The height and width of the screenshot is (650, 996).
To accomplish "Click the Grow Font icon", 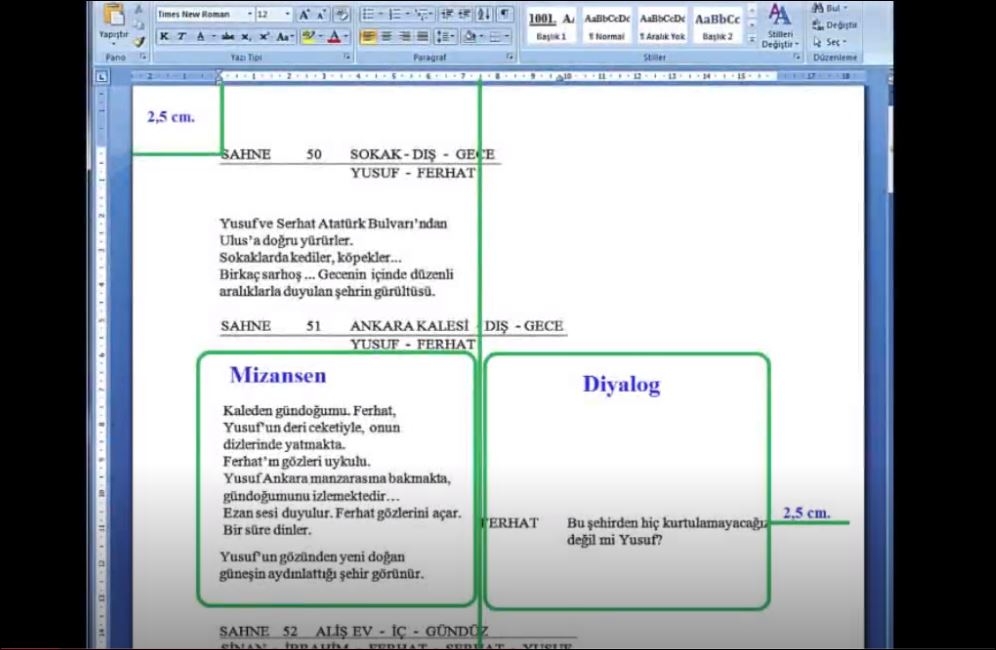I will (x=305, y=15).
